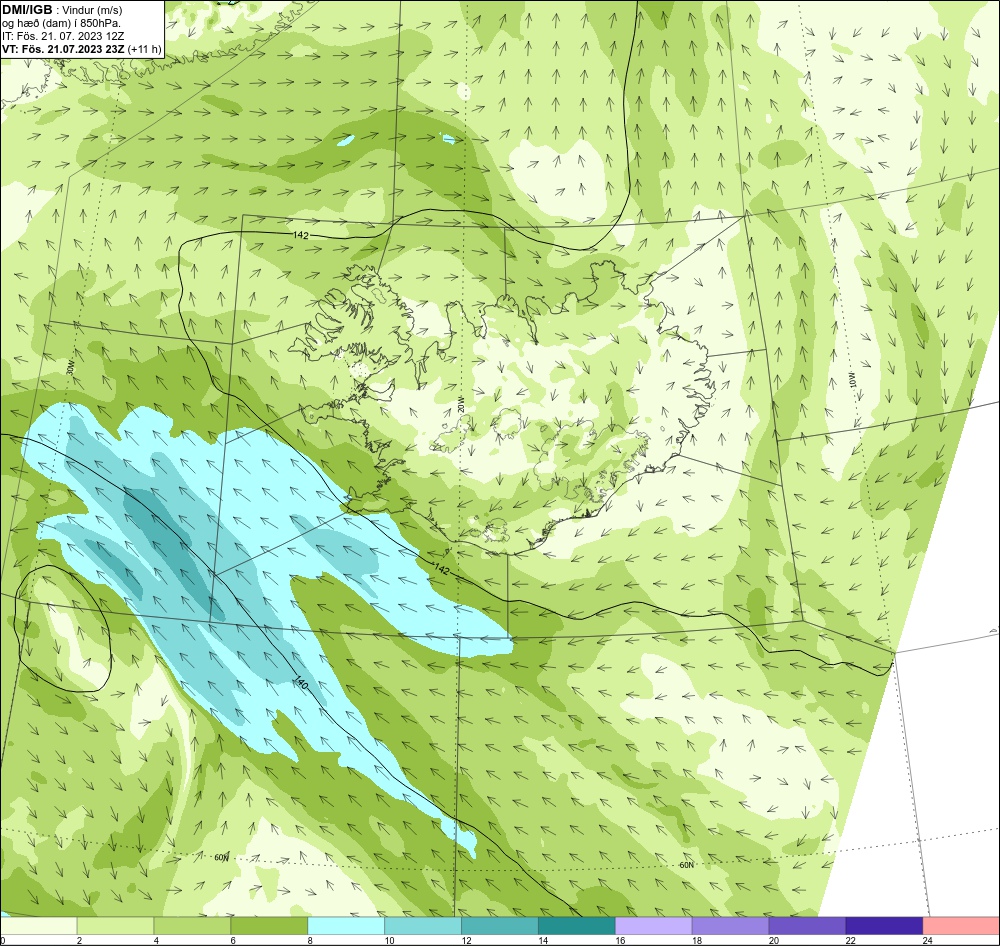Select the 'IT: Fös. 21. 07. 2023 12Z' line
The height and width of the screenshot is (946, 1000).
click(63, 36)
